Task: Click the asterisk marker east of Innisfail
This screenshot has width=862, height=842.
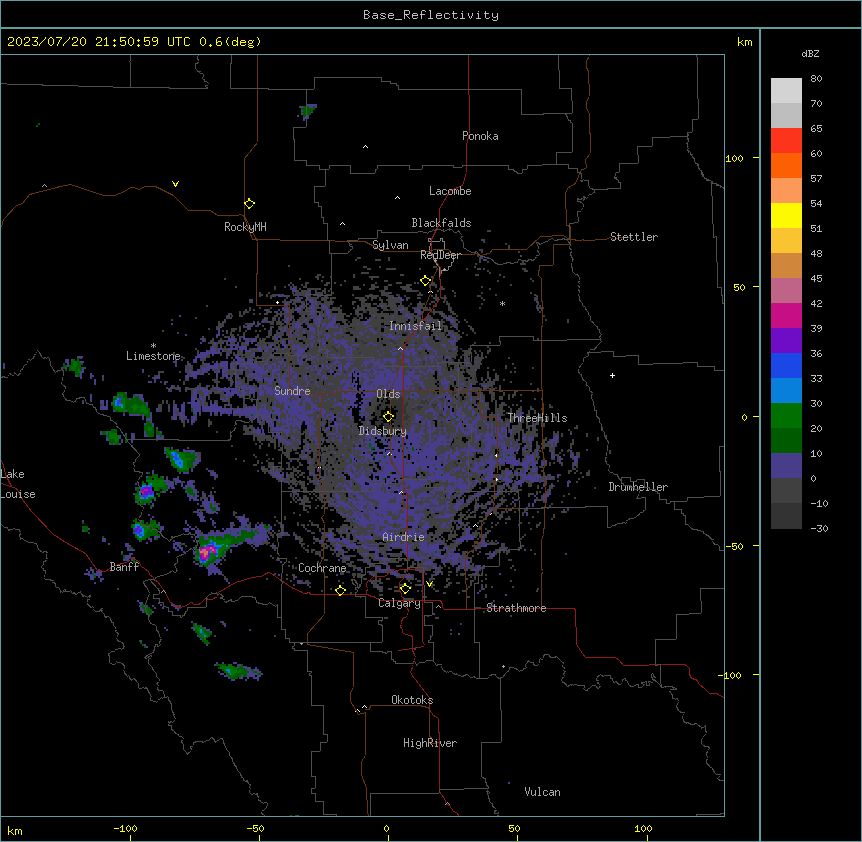Action: (x=502, y=303)
